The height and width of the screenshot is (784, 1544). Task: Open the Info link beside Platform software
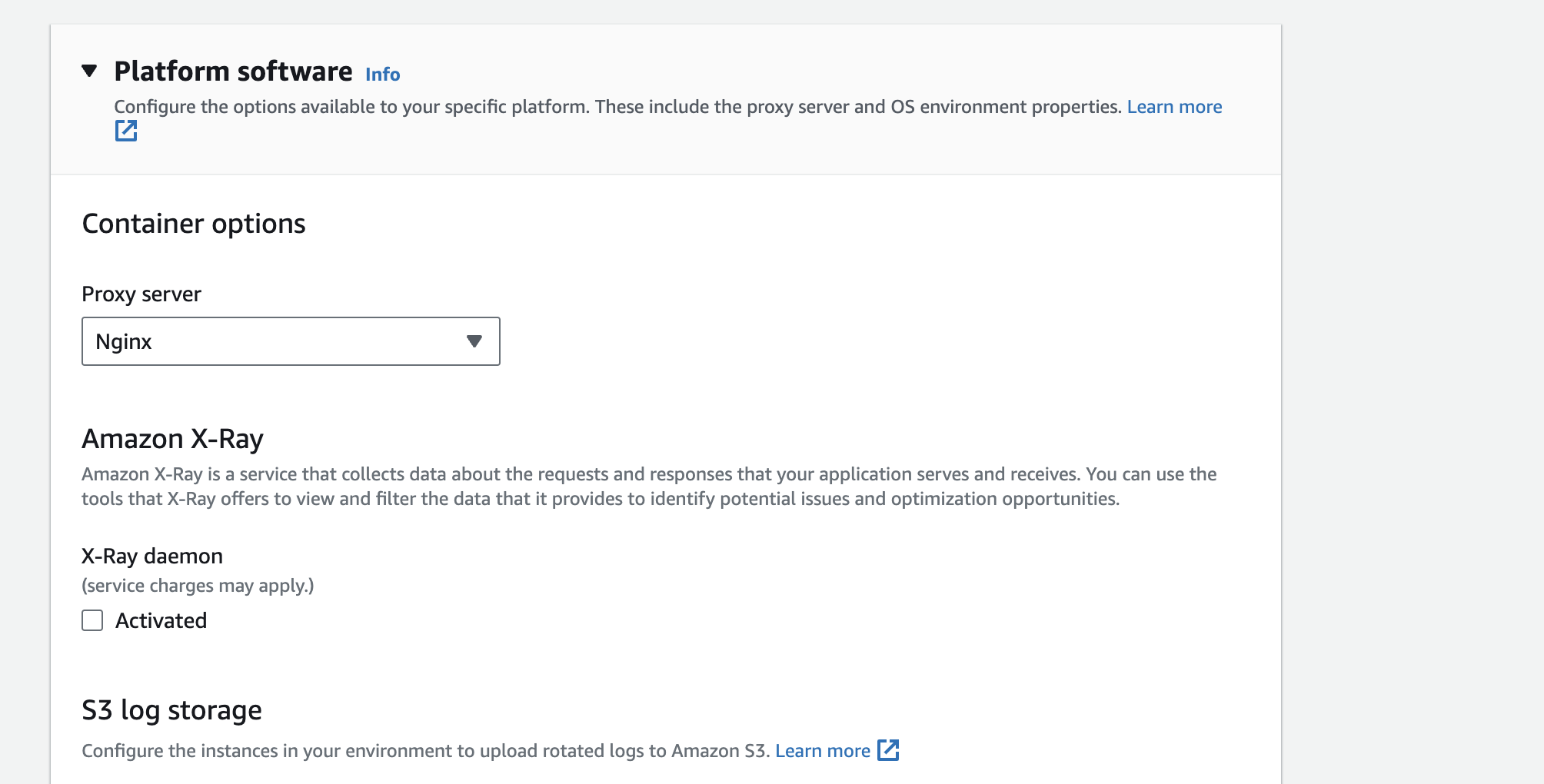point(382,75)
